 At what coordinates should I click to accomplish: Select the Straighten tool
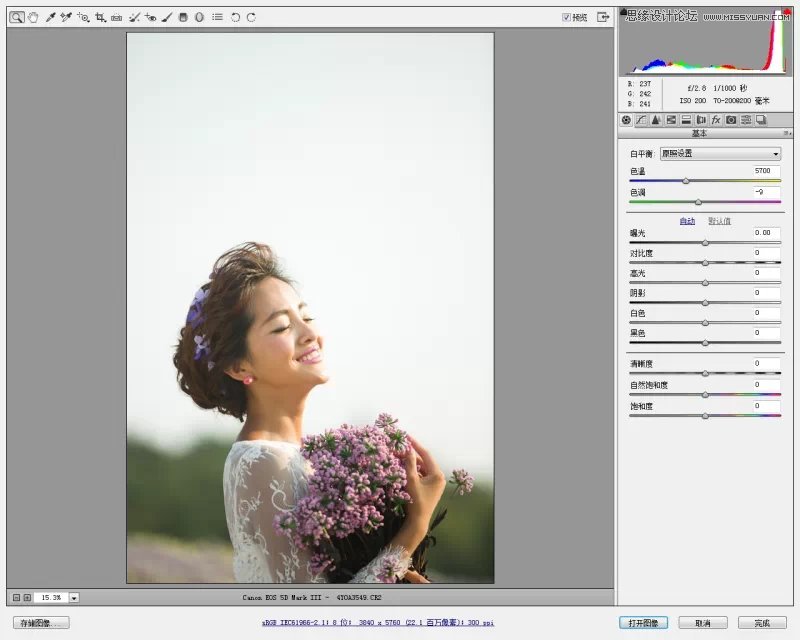tap(117, 17)
